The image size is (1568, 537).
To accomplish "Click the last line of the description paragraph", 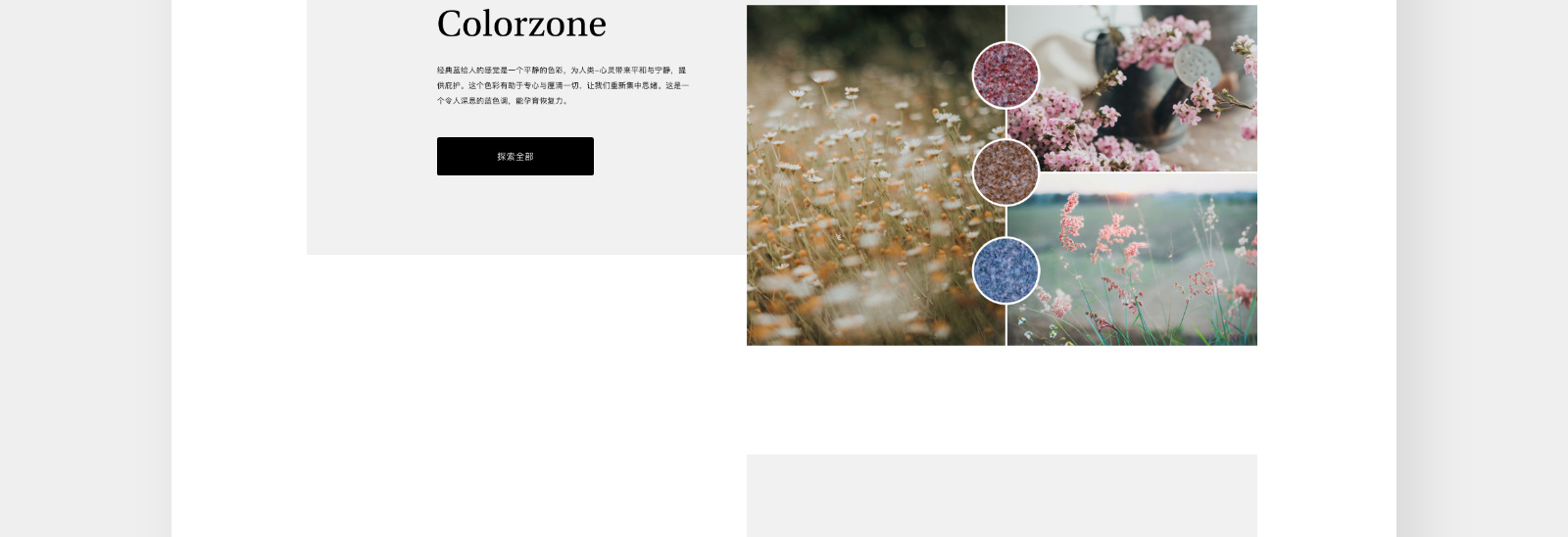I will point(503,101).
